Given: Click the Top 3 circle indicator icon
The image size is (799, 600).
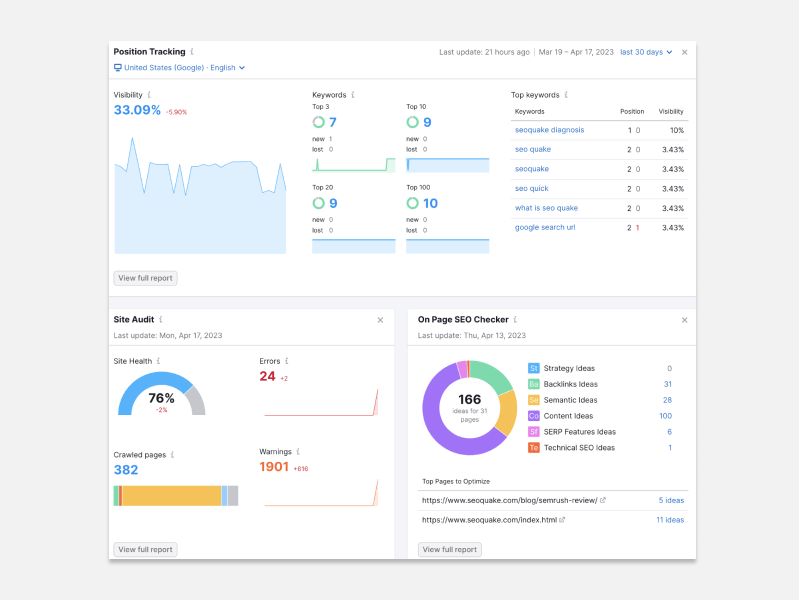Looking at the screenshot, I should tap(318, 122).
